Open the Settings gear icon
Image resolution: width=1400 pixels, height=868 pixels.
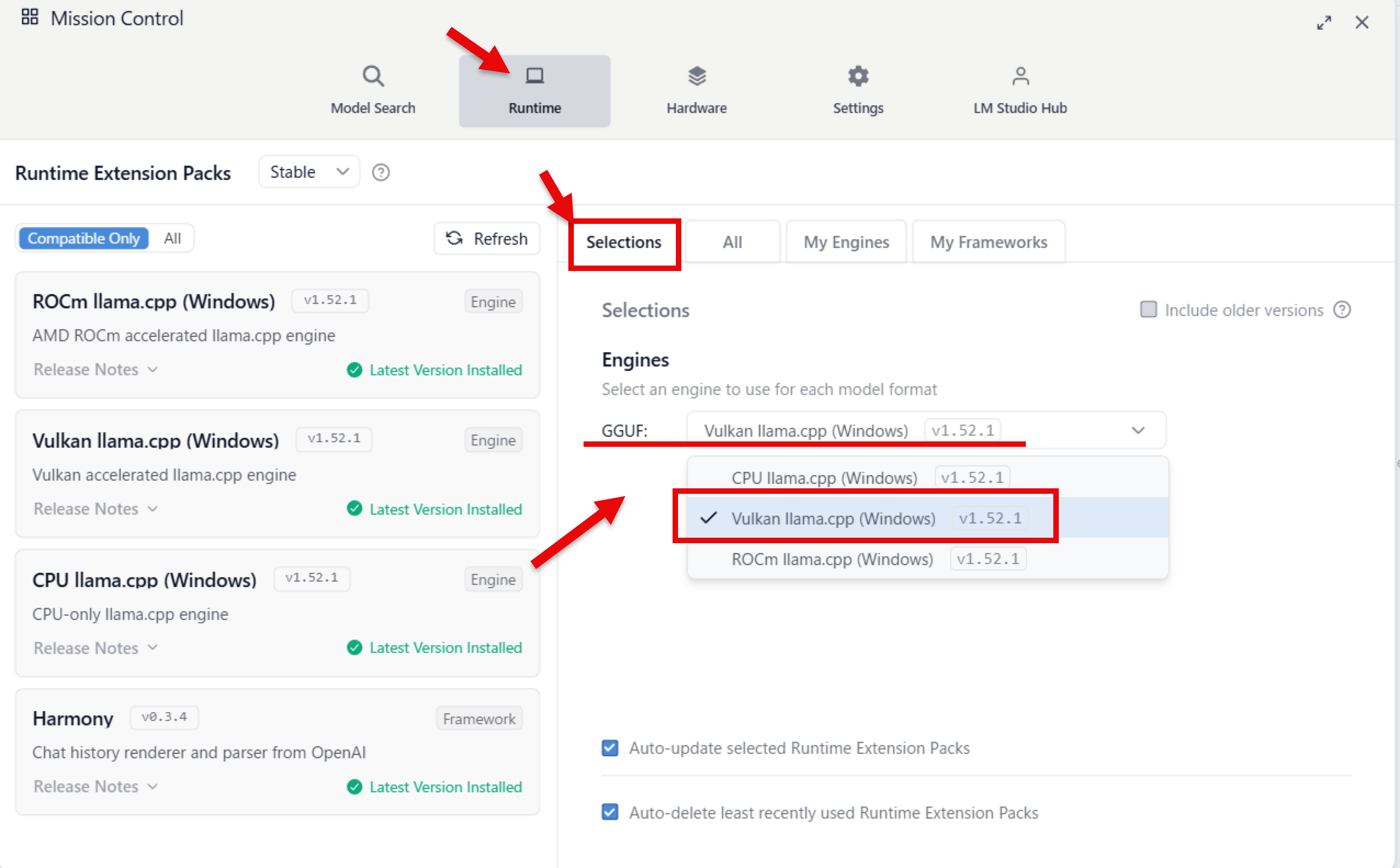857,76
